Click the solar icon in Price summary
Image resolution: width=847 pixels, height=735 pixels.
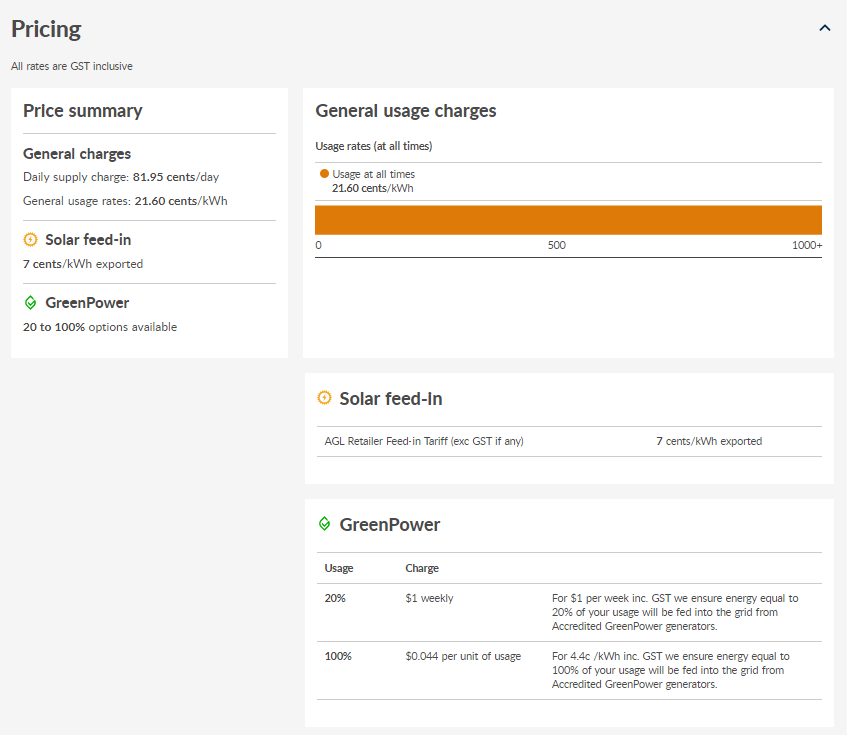coord(31,240)
